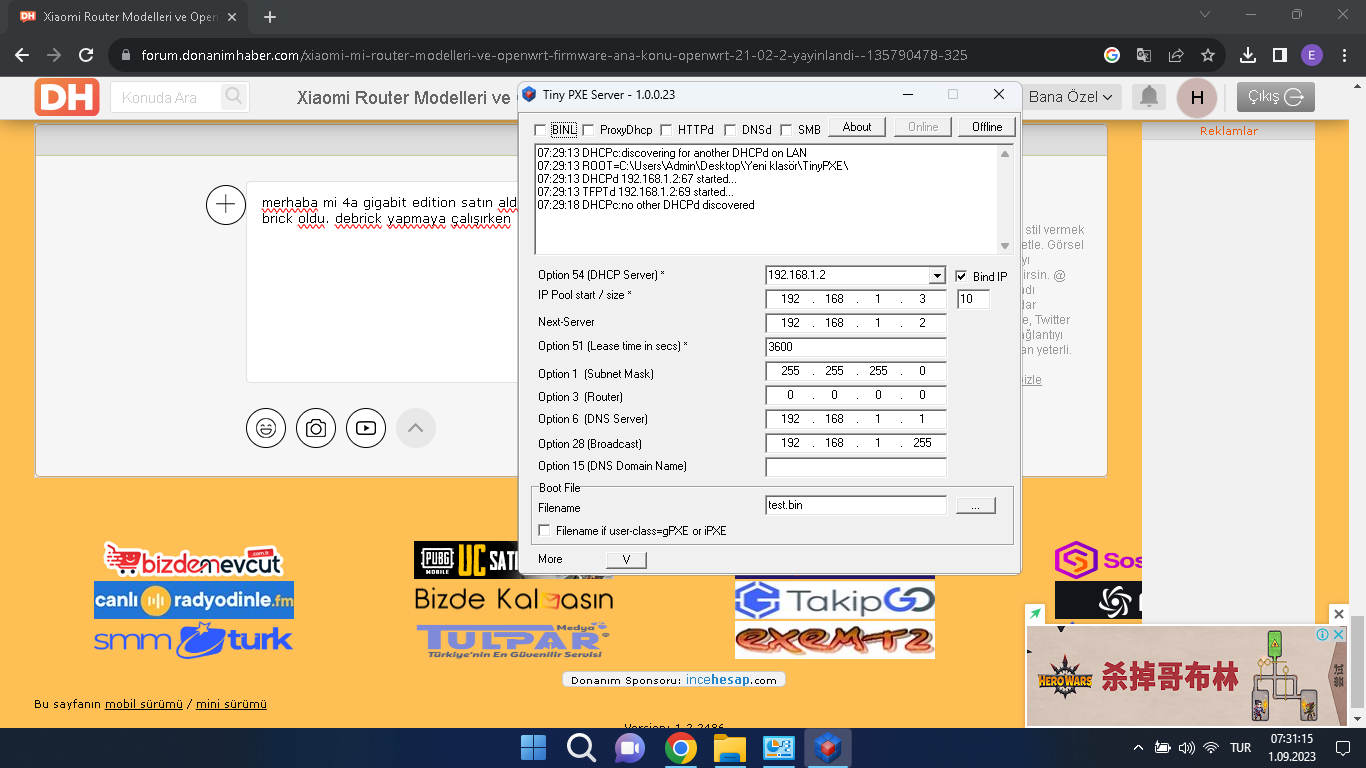Screen dimensions: 1366x768
Task: Click the browser back arrow
Action: pos(21,55)
